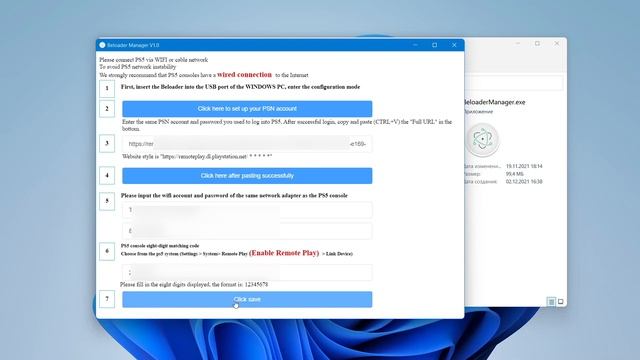
Task: Switch to large icons view in Explorer
Action: [561, 302]
